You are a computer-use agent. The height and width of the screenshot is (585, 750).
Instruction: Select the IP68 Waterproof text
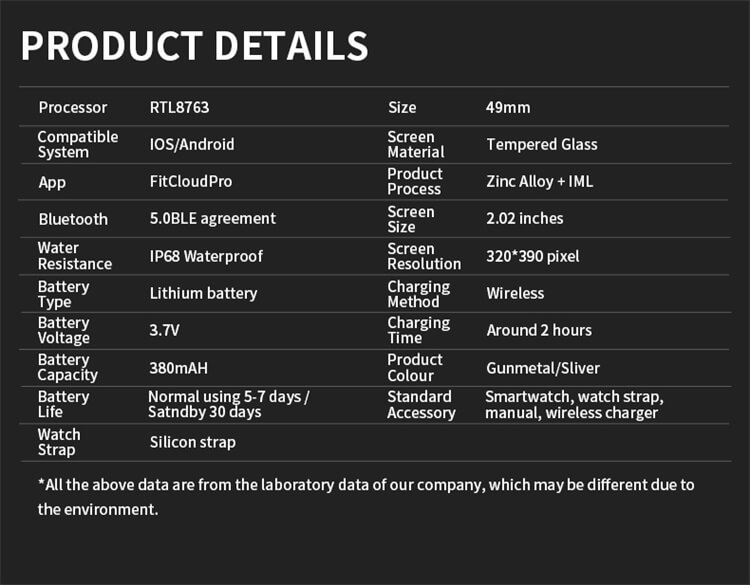206,256
